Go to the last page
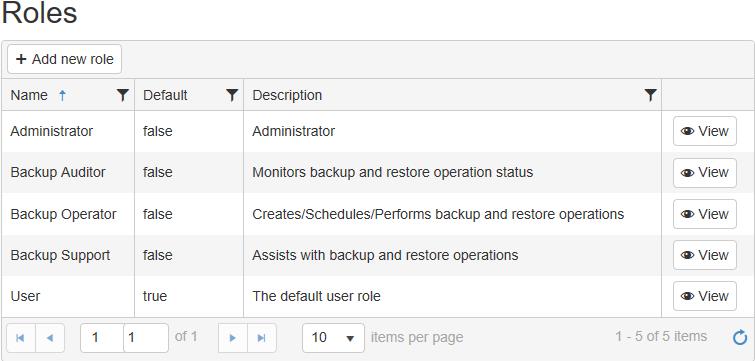755x361 pixels. (262, 338)
